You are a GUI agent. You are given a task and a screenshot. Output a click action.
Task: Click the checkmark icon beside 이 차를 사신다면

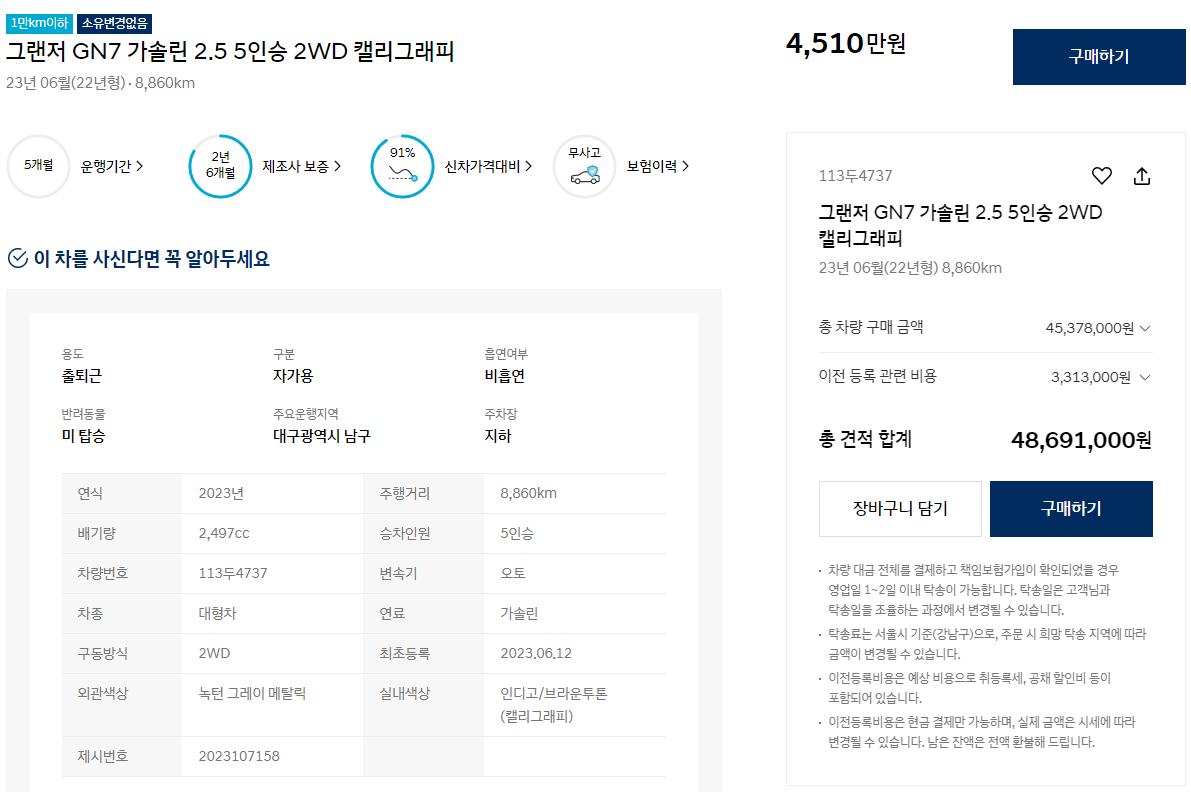[17, 258]
